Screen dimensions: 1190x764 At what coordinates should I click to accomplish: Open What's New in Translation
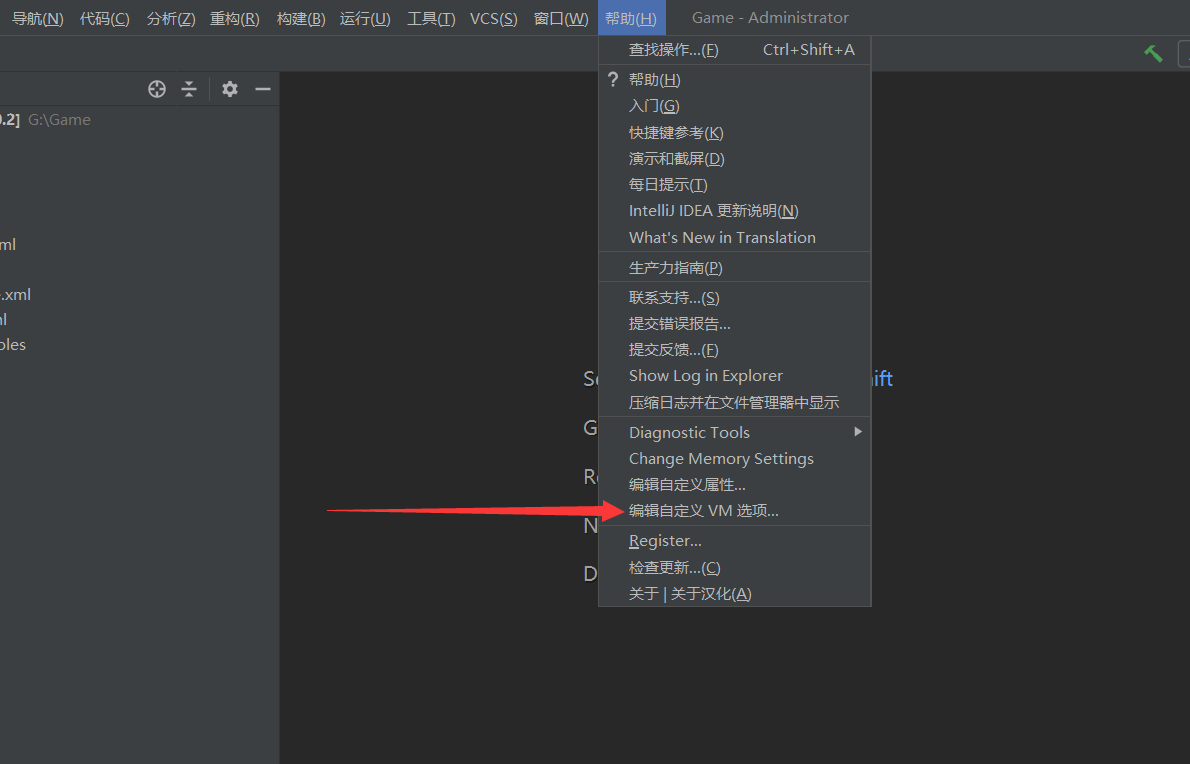735,237
